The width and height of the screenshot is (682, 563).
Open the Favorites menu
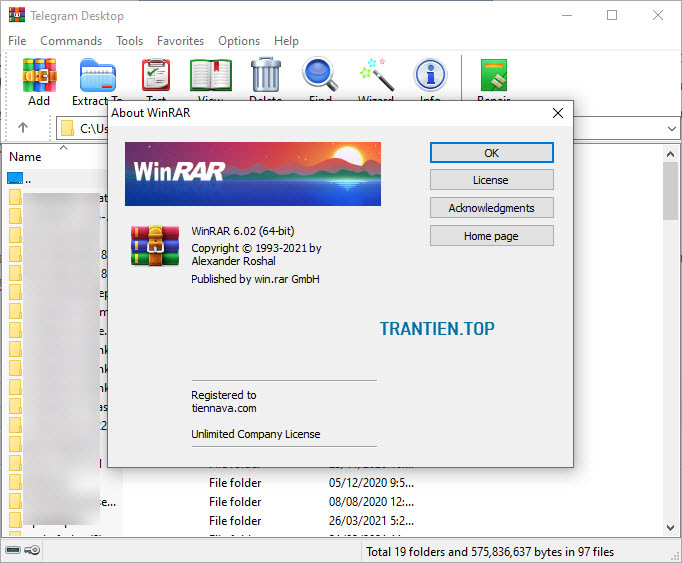(x=181, y=41)
